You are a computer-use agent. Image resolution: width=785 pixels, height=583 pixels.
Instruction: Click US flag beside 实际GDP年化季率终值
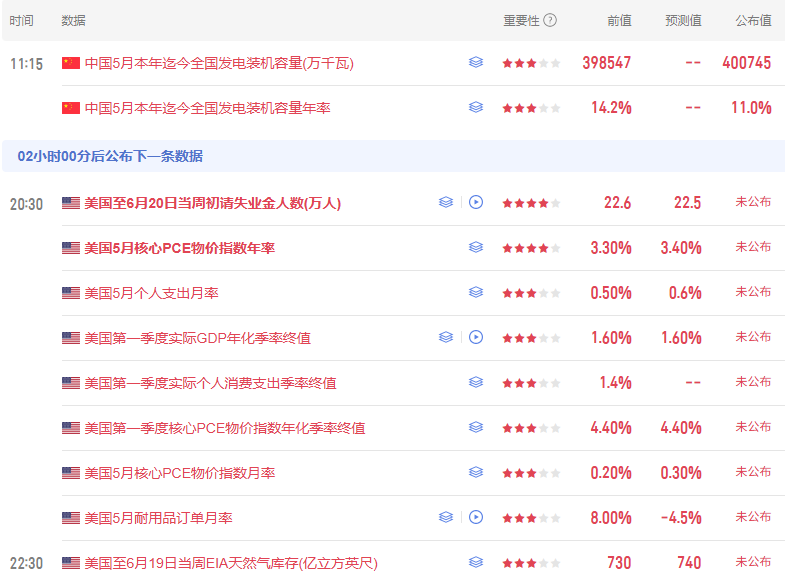coord(71,338)
